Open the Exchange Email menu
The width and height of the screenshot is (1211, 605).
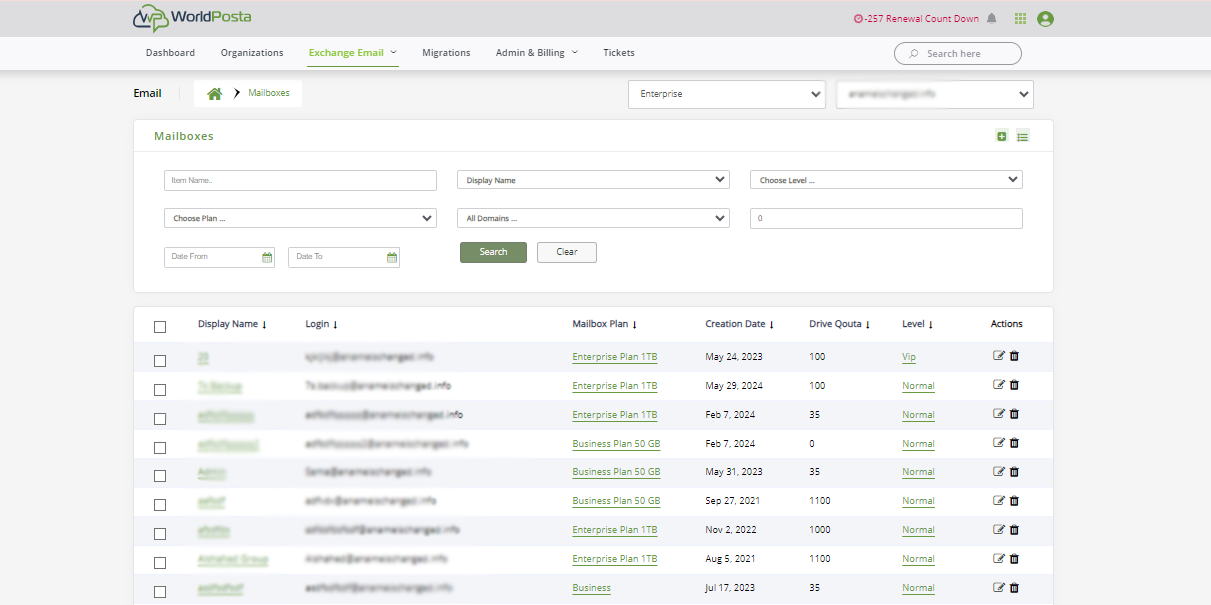pyautogui.click(x=352, y=53)
